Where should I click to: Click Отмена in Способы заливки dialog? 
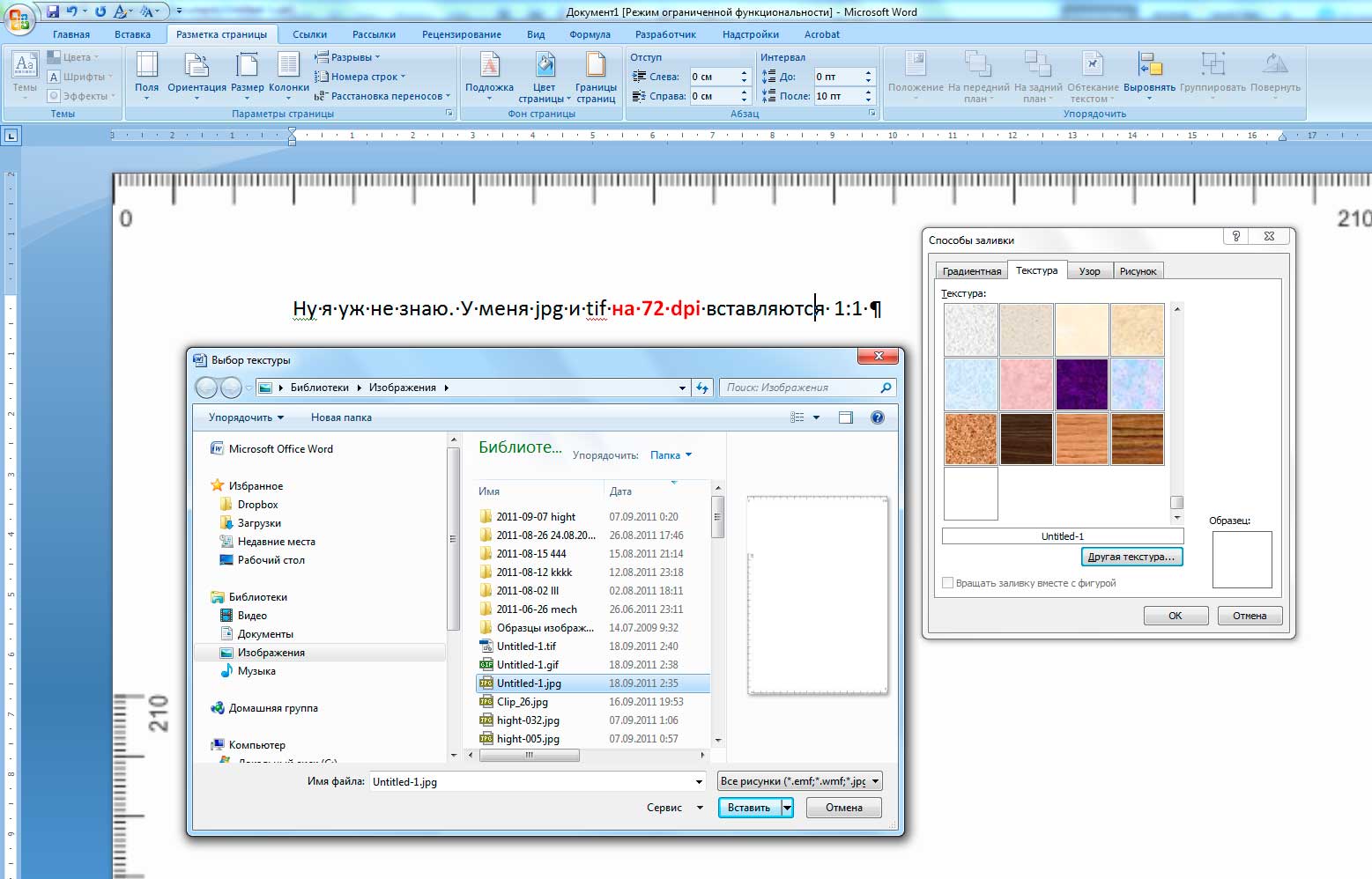pos(1250,616)
